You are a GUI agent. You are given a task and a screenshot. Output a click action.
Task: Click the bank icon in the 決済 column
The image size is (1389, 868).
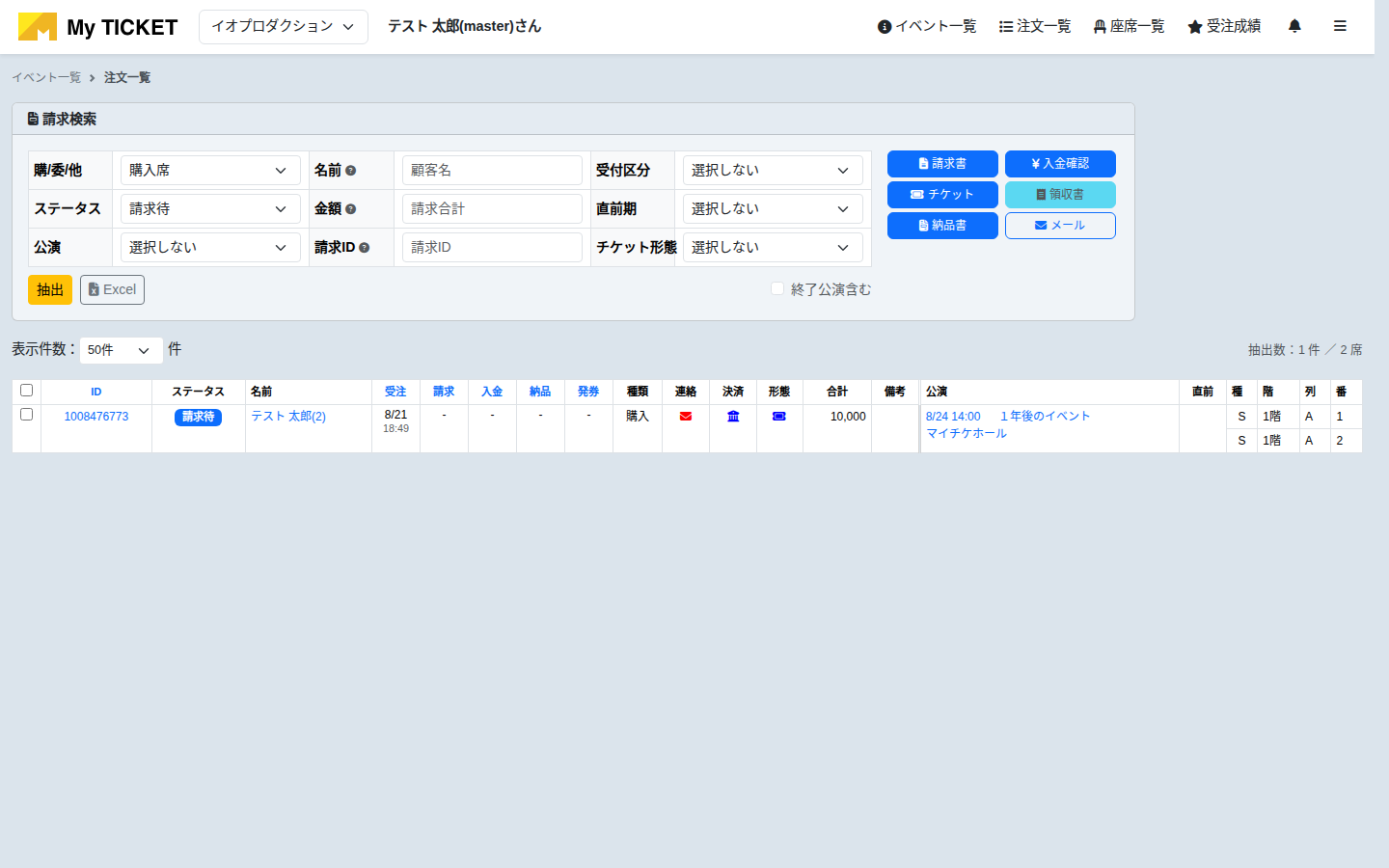point(733,417)
